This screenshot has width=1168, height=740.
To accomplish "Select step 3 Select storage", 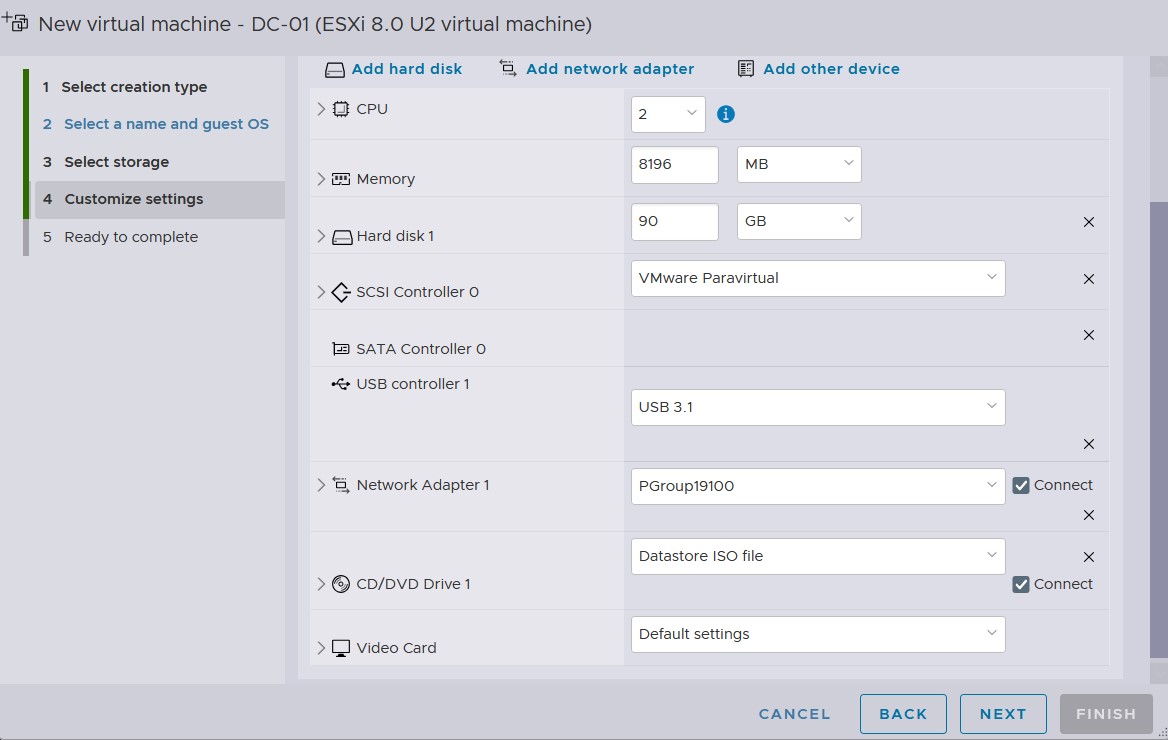I will 116,162.
